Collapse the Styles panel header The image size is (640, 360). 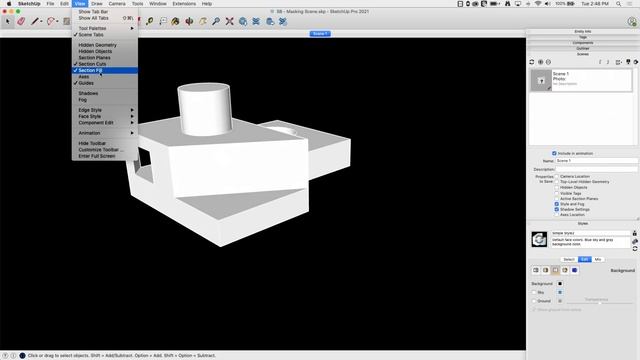tap(583, 224)
